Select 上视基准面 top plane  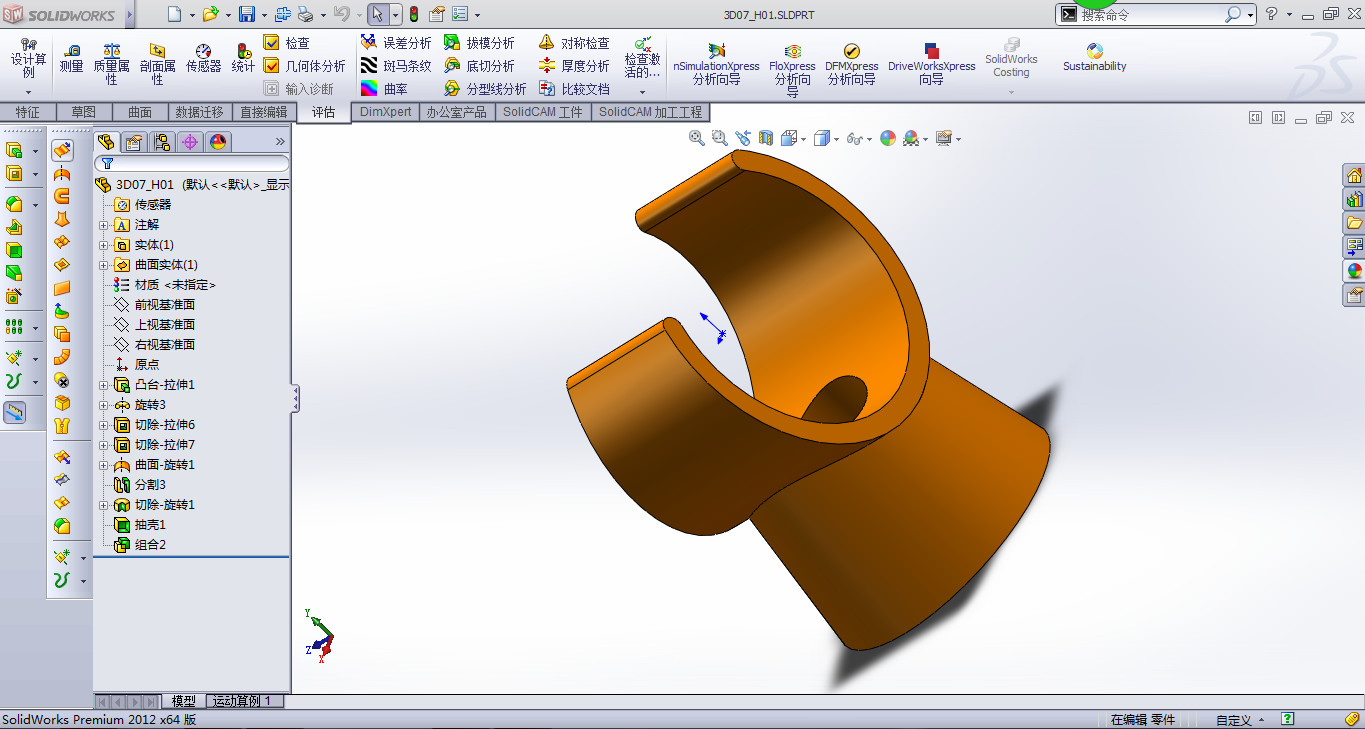[154, 325]
